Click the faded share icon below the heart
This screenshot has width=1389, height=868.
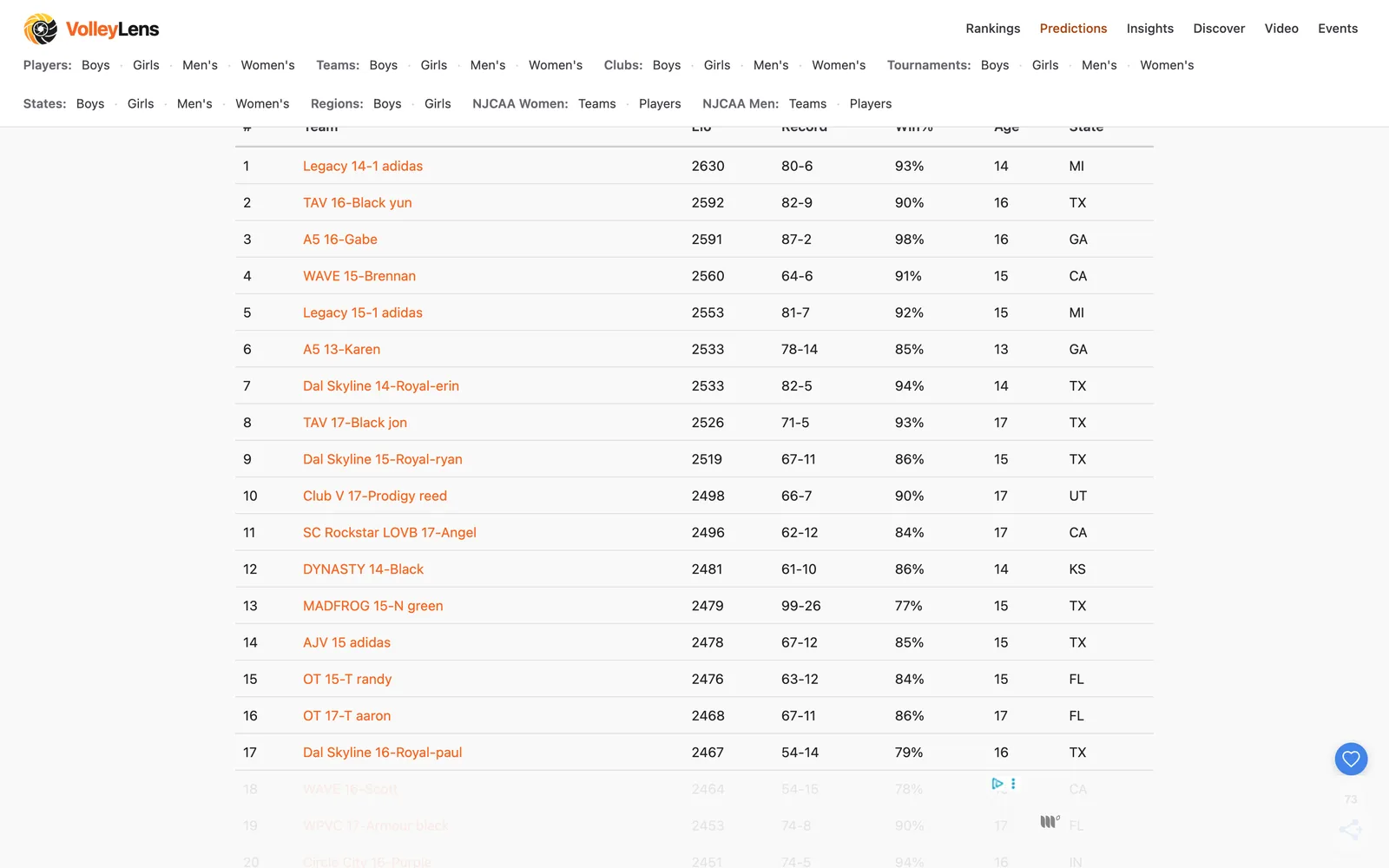1350,830
